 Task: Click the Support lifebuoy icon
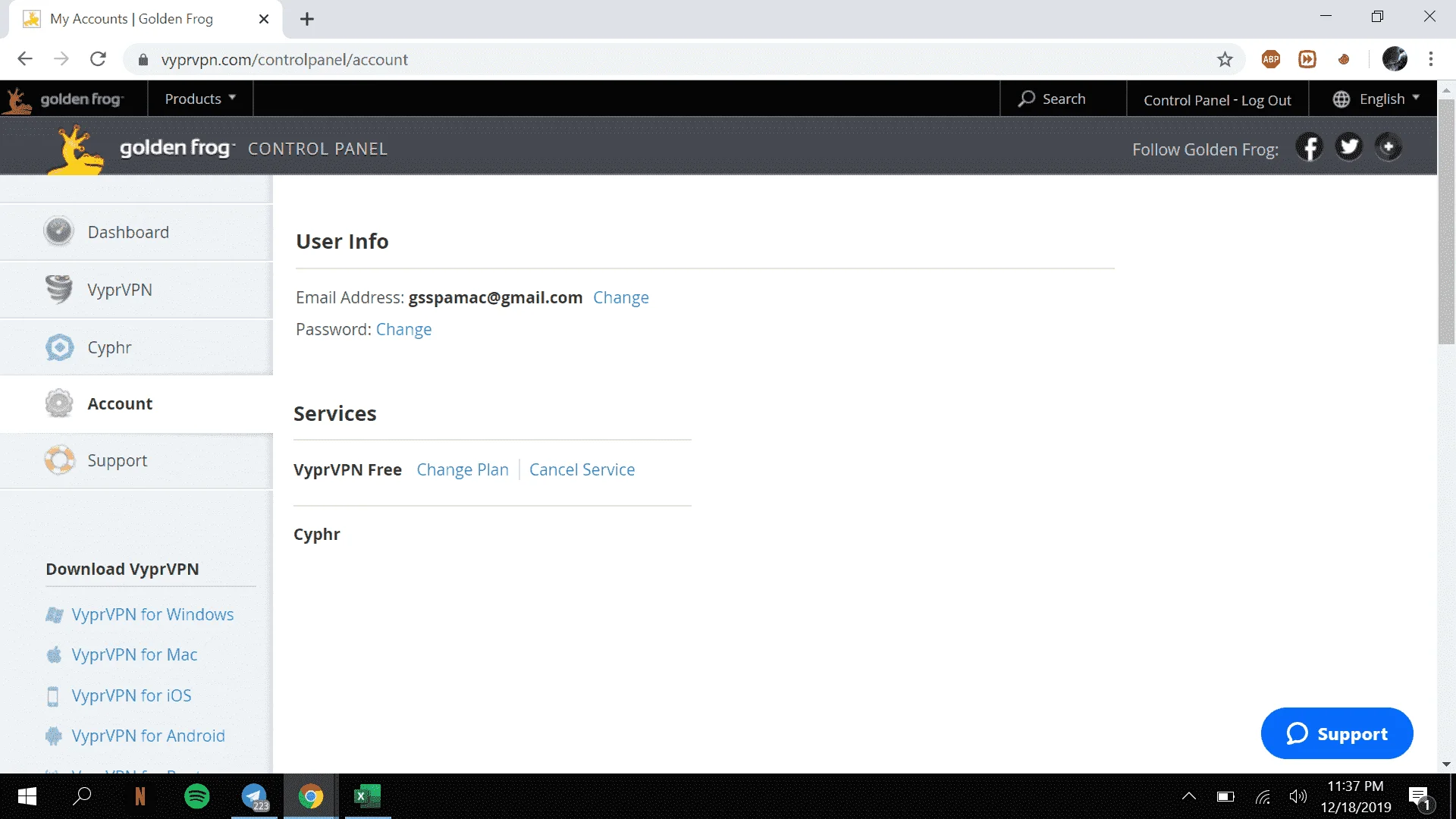click(x=59, y=460)
